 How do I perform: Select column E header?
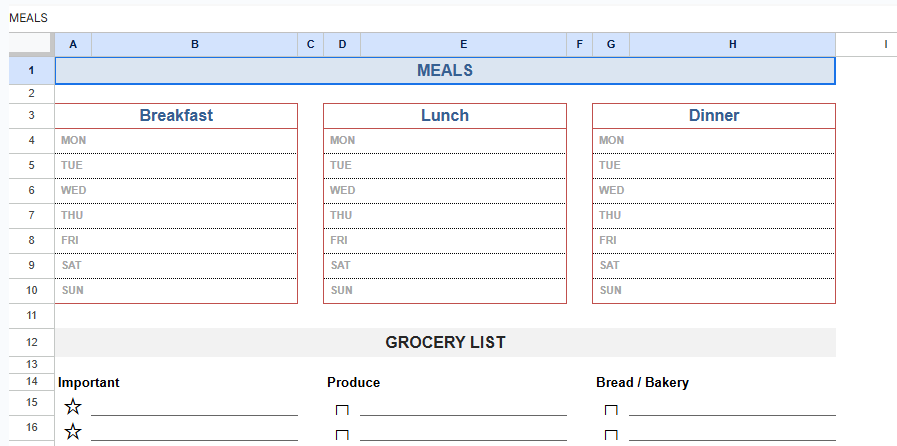[x=463, y=44]
